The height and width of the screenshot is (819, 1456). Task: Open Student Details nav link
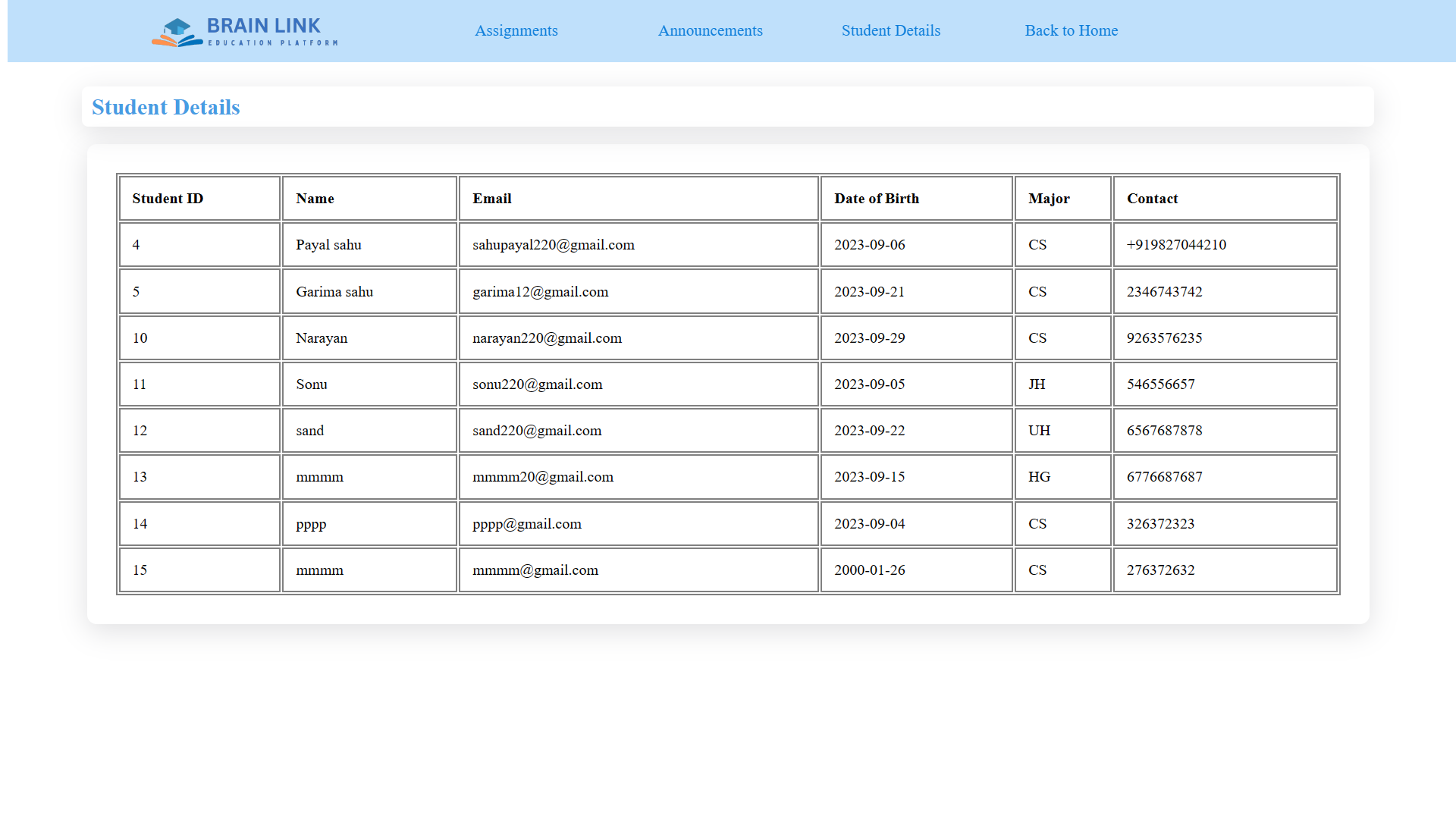pos(890,30)
